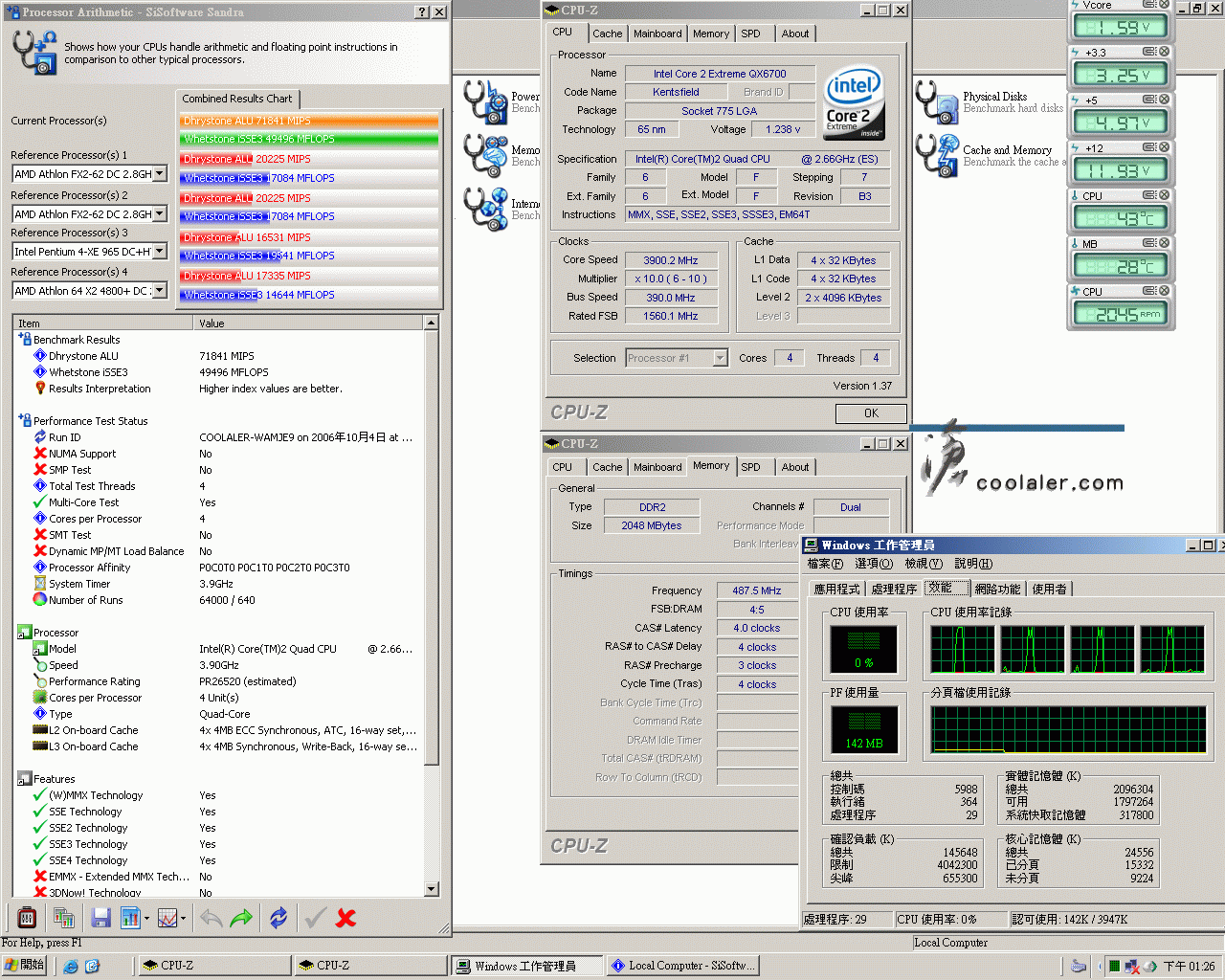Open settings icon on the +12 voltage gadget
Image resolution: width=1225 pixels, height=980 pixels.
tap(1149, 147)
